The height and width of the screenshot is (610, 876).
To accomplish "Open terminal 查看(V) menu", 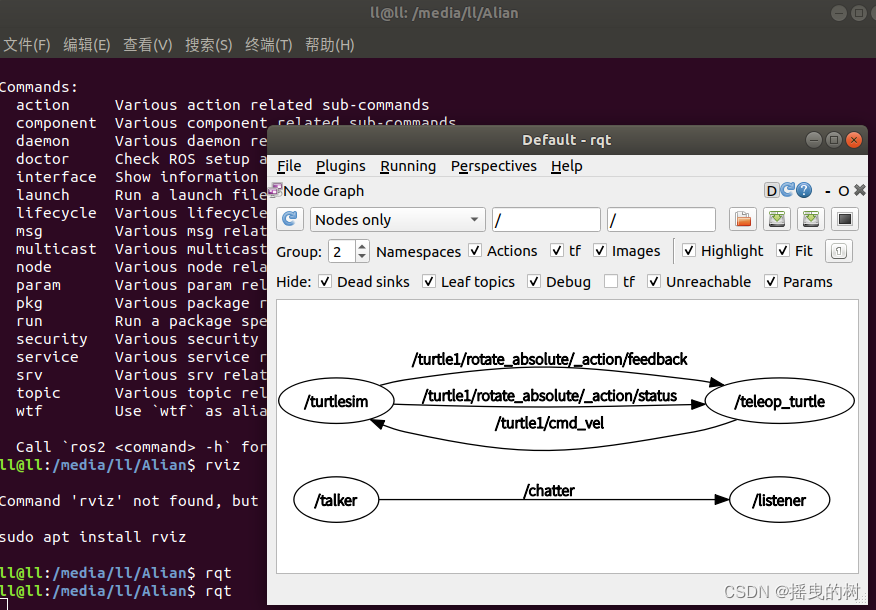I will tap(147, 45).
